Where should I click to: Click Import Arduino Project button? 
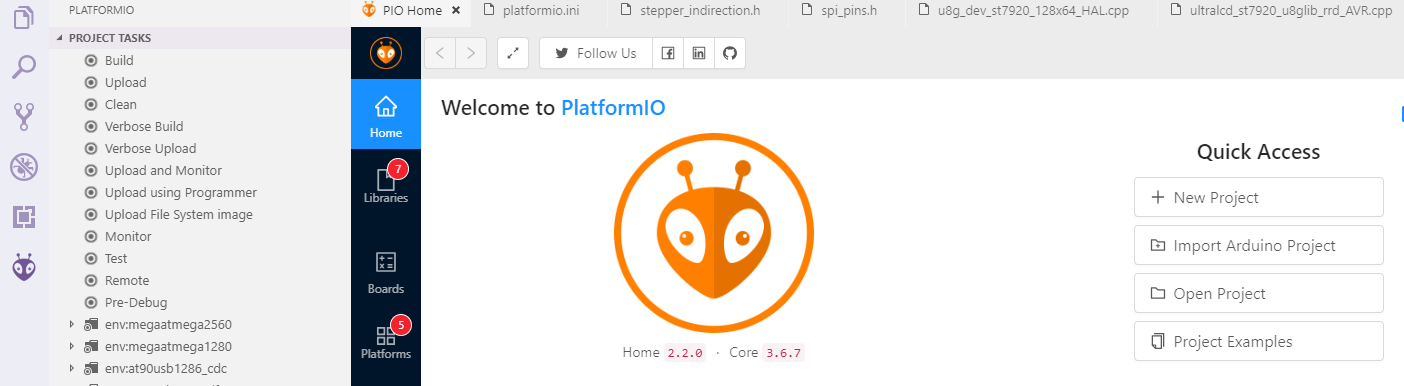(1259, 245)
